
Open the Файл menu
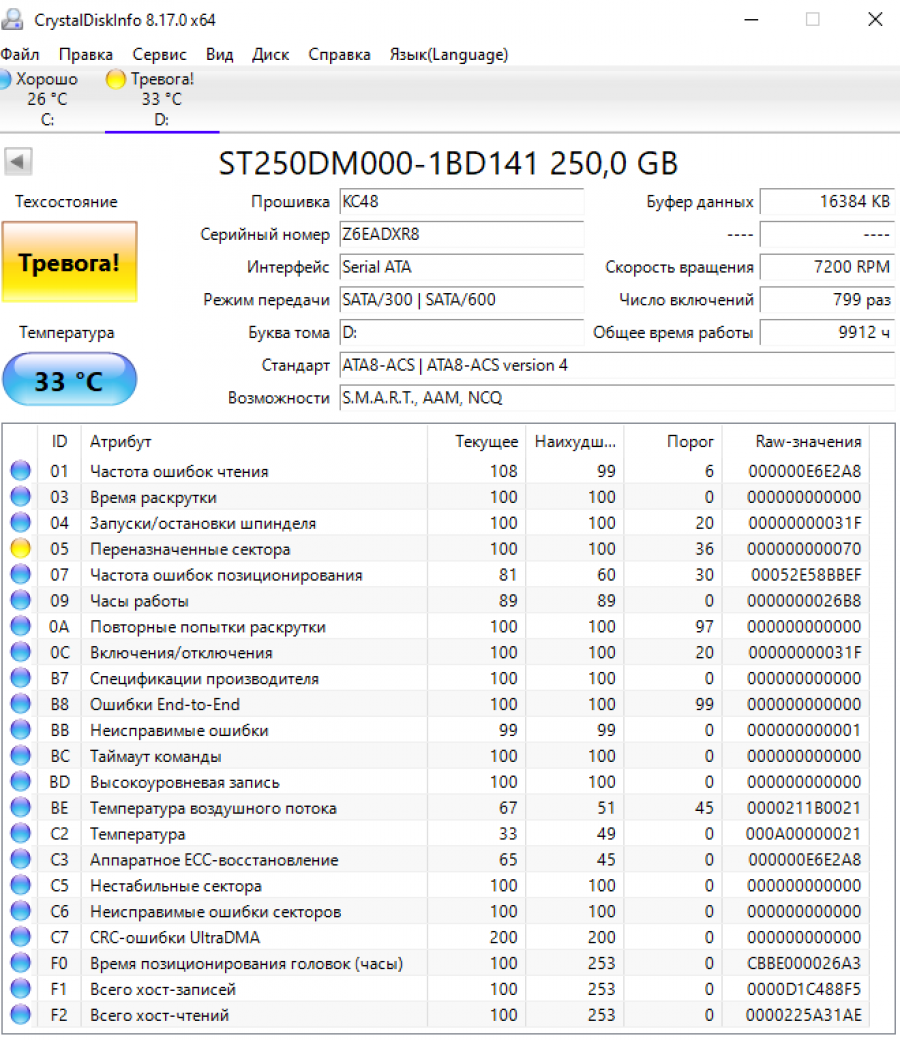click(20, 54)
